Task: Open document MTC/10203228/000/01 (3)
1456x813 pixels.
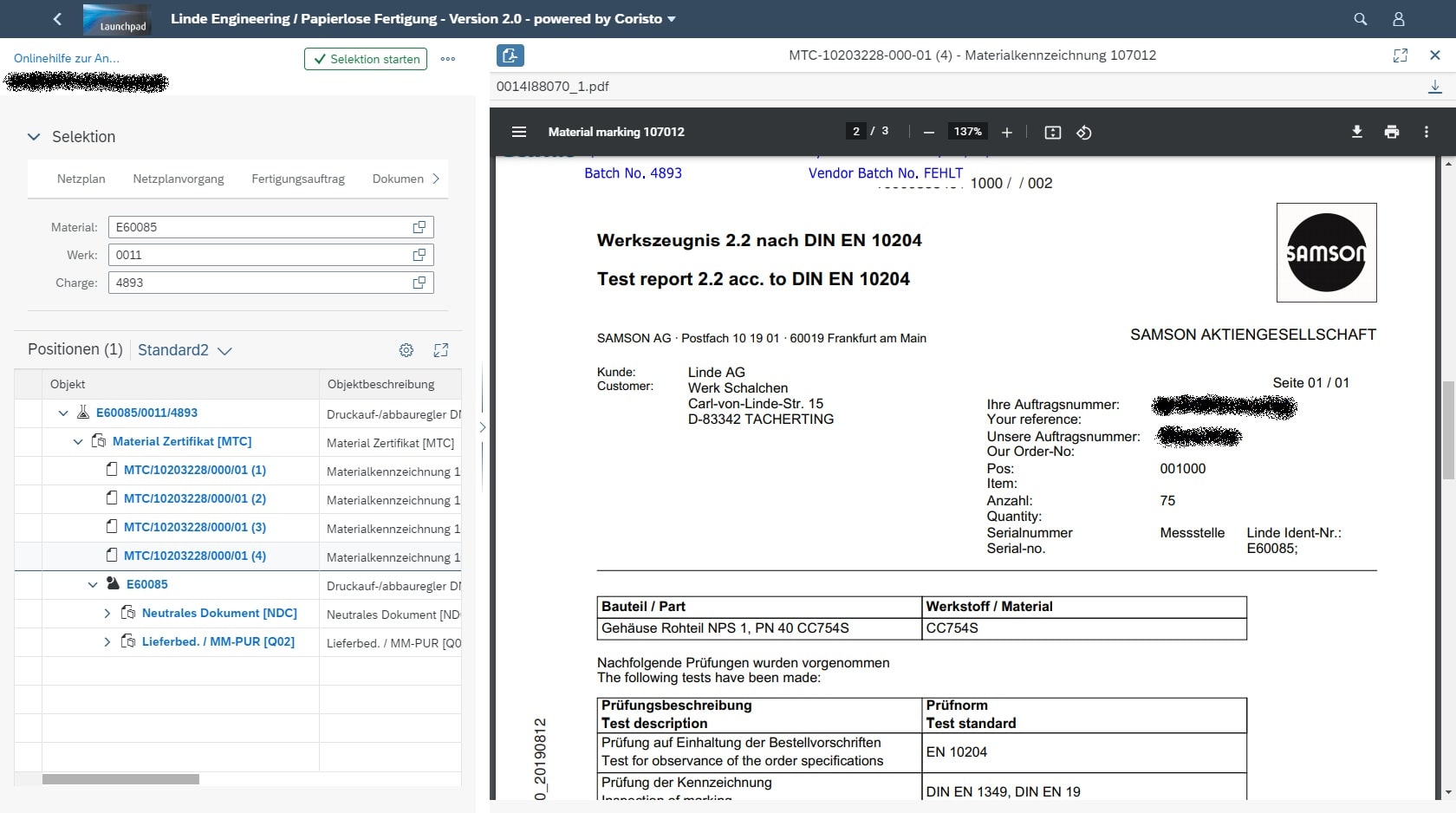Action: point(195,527)
